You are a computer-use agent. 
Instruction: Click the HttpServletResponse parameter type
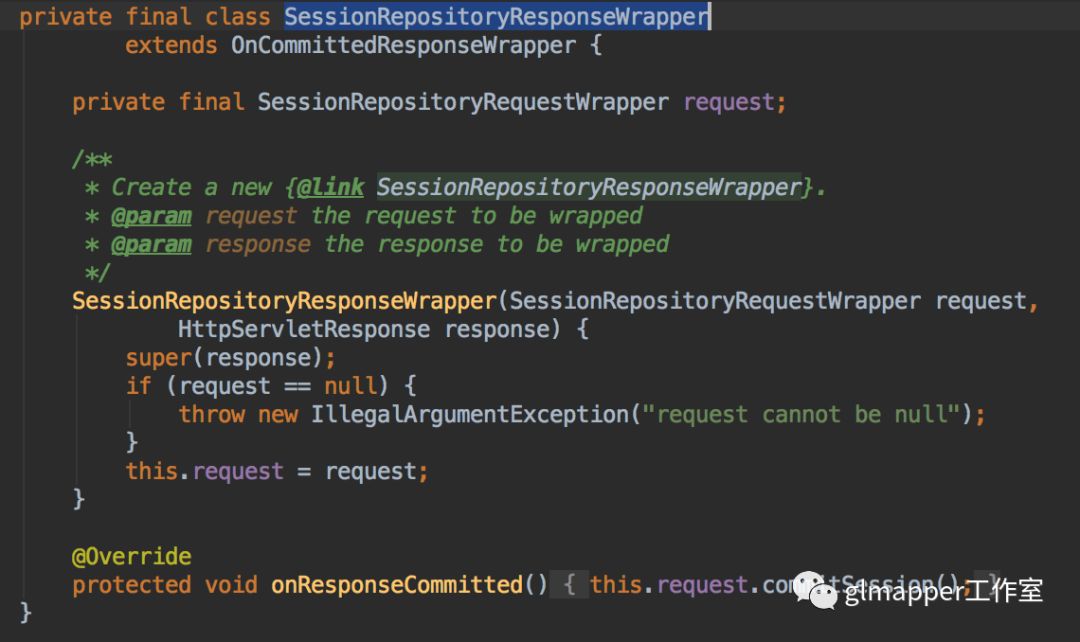pyautogui.click(x=304, y=329)
